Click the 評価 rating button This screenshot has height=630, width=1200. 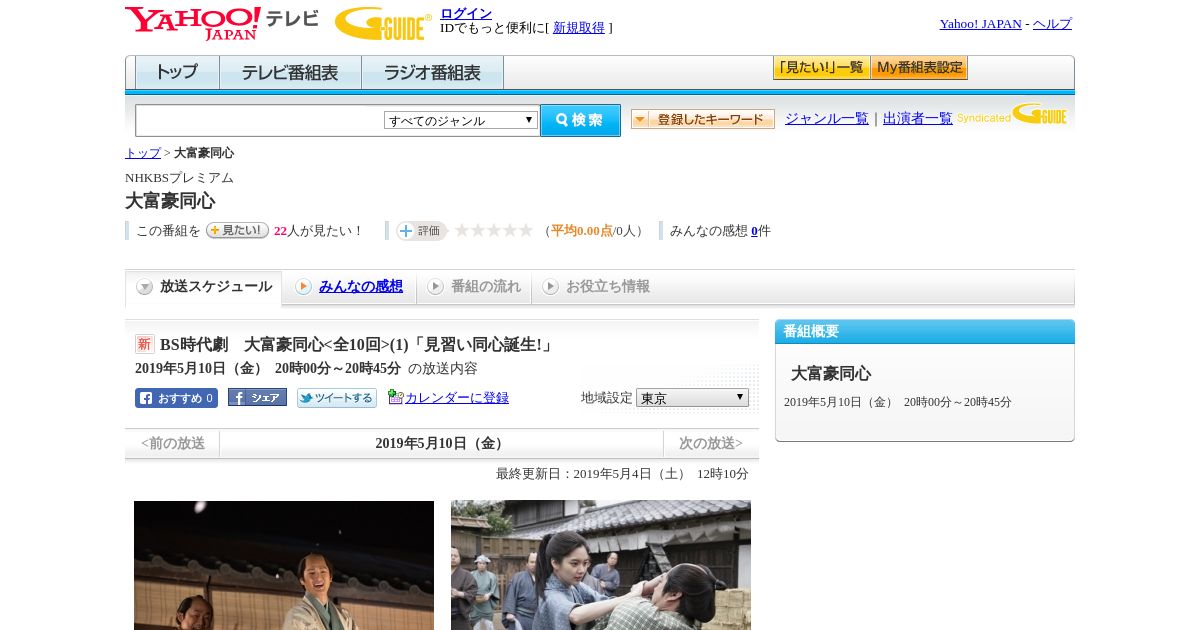pos(421,231)
